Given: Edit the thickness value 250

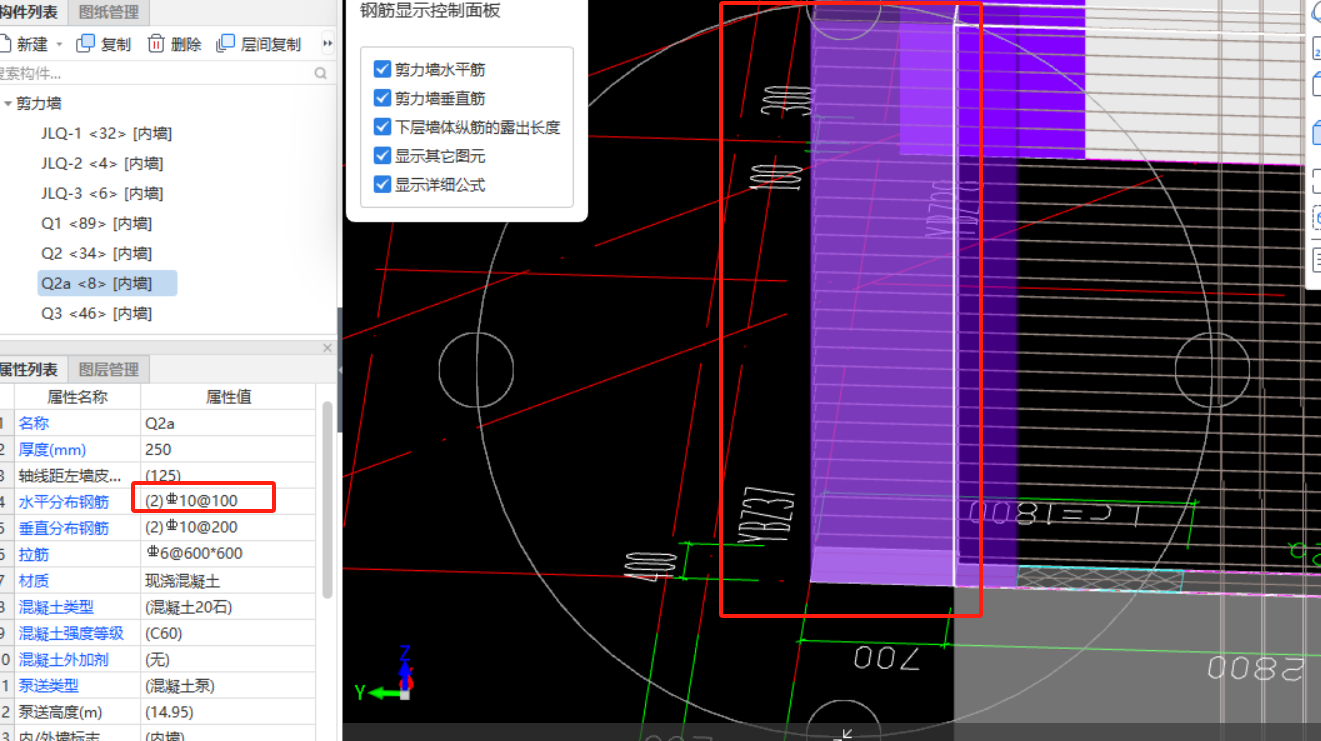Looking at the screenshot, I should pyautogui.click(x=229, y=450).
